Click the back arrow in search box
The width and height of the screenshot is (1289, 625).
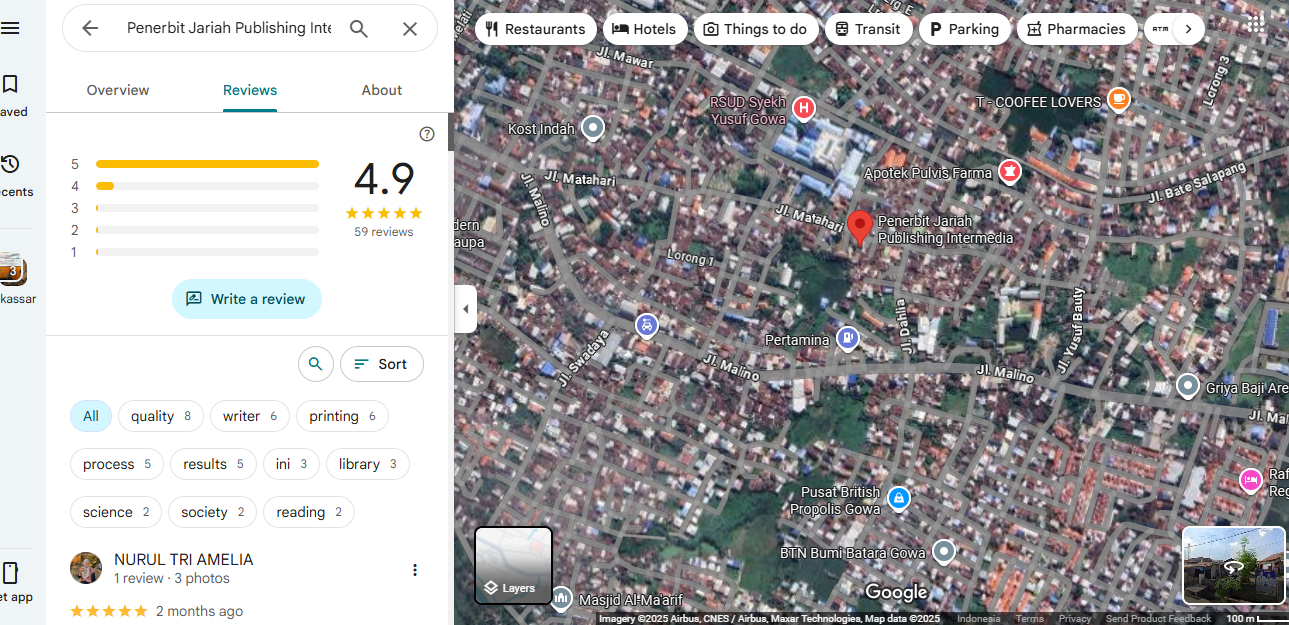pyautogui.click(x=90, y=28)
